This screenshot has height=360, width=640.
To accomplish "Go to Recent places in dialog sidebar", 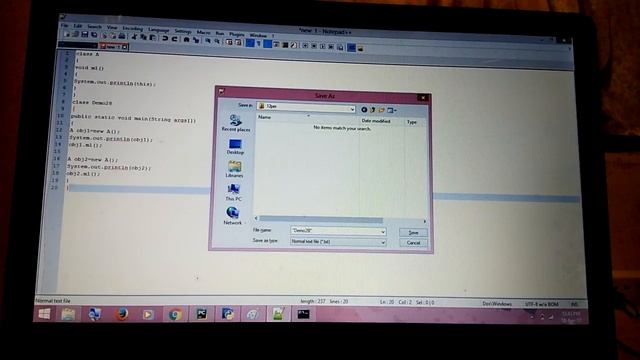I will coord(236,123).
